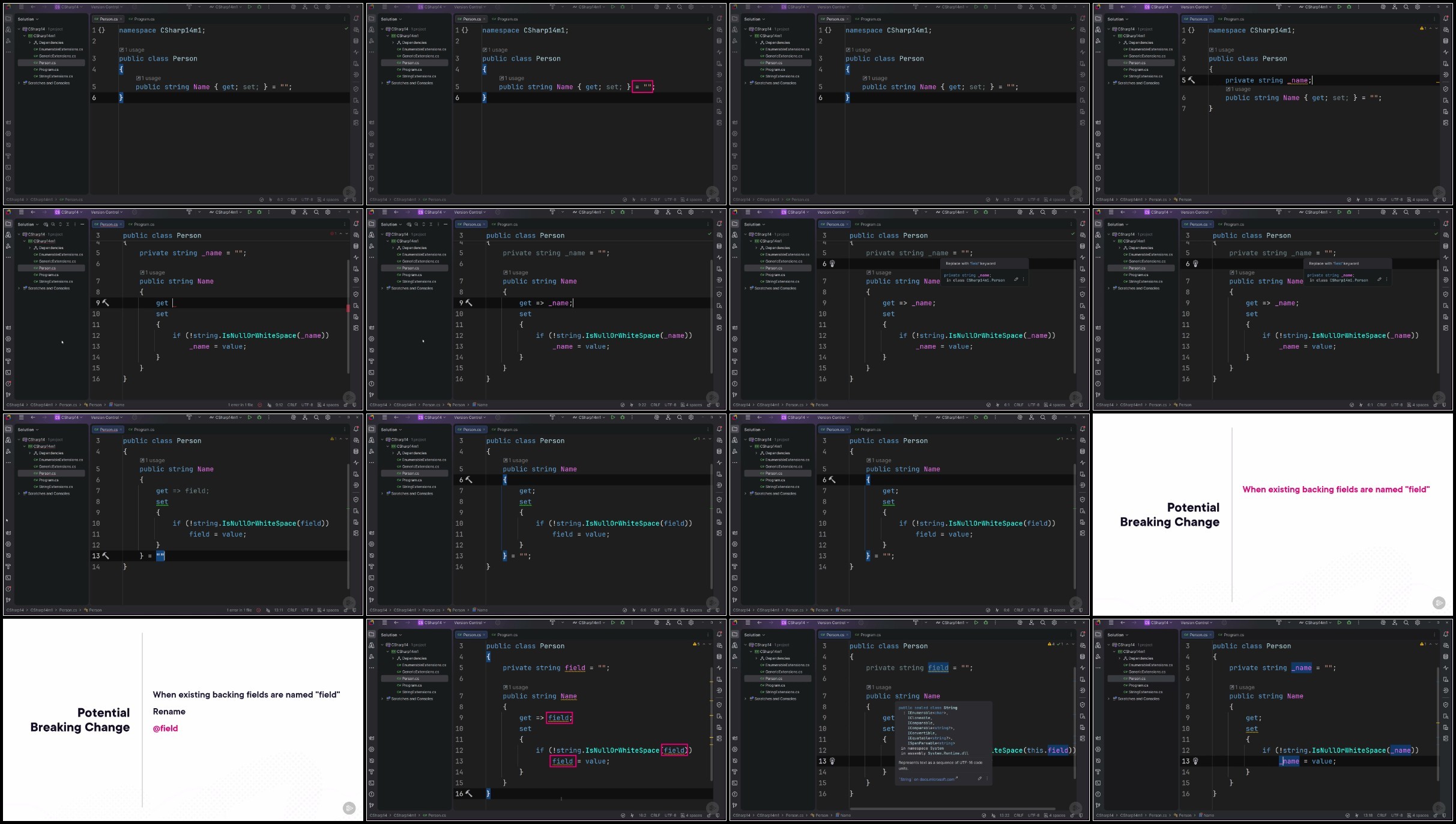1456x824 pixels.
Task: Click '4 spaces' indent in 7-line frame status bar
Action: pyautogui.click(x=1417, y=199)
